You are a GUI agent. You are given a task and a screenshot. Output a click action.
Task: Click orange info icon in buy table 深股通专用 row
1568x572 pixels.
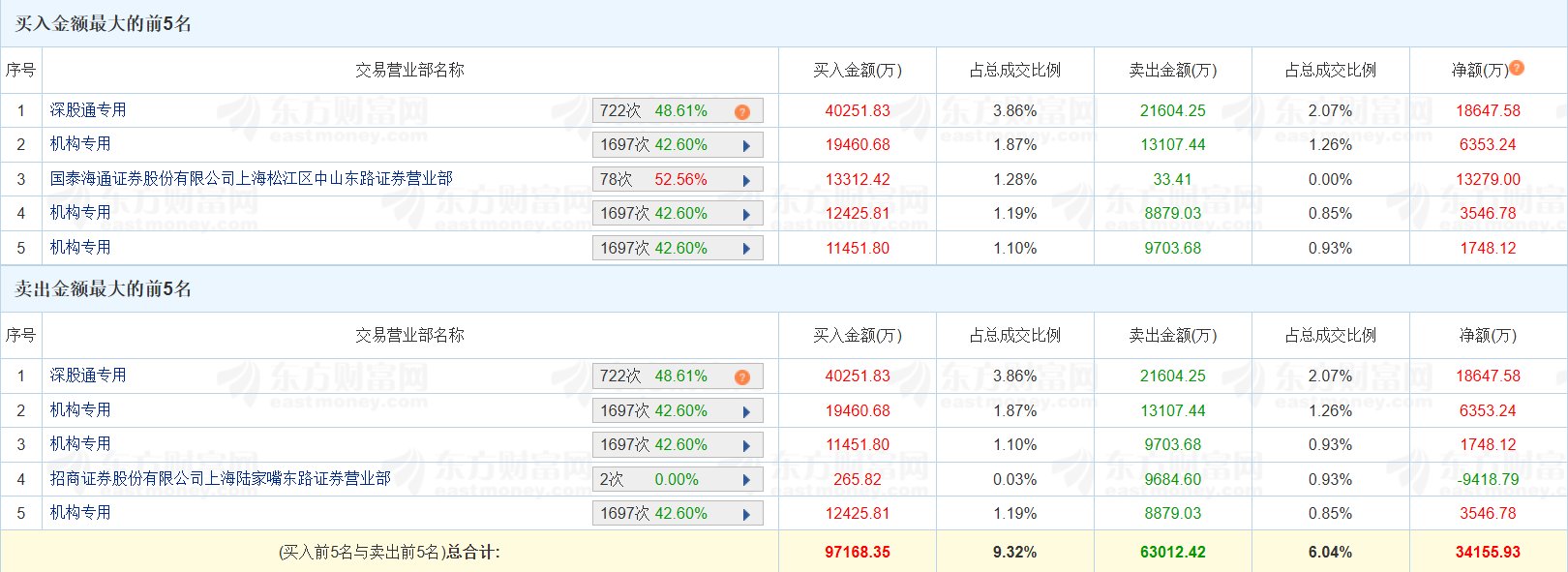pyautogui.click(x=742, y=111)
